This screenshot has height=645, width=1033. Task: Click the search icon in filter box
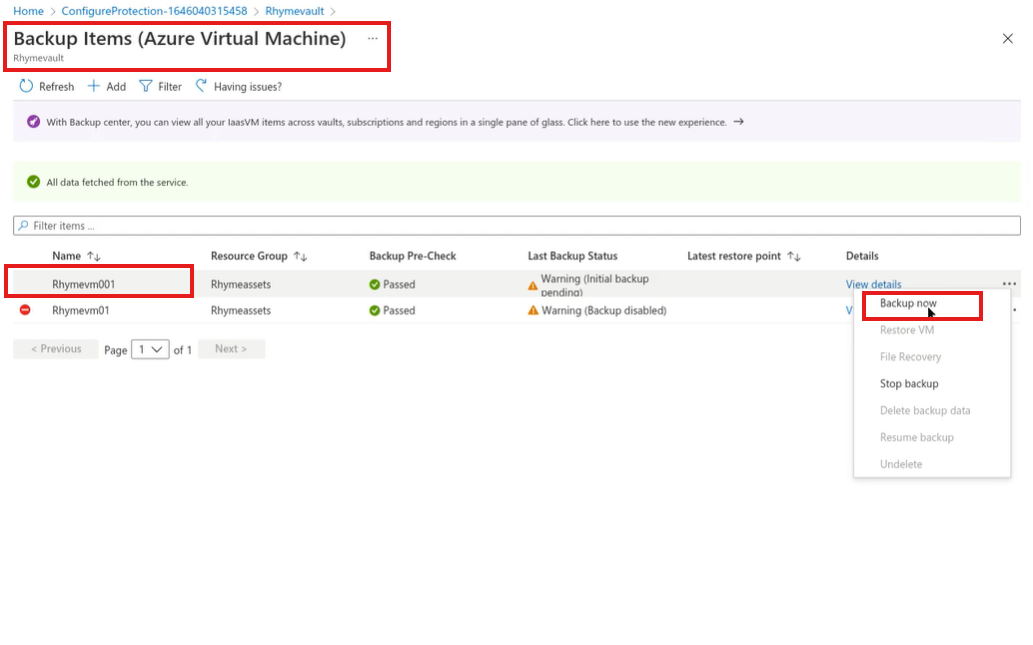coord(24,225)
